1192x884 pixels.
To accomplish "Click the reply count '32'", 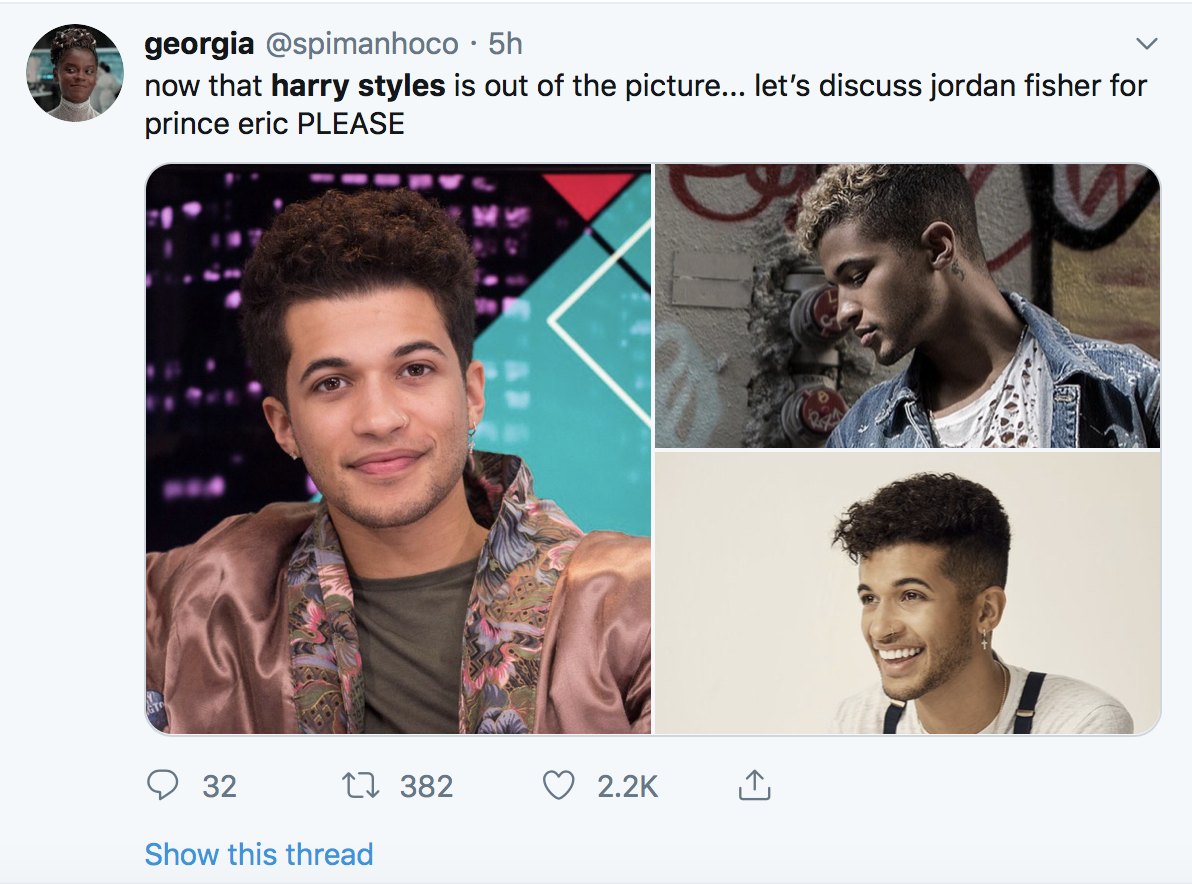I will coord(219,787).
